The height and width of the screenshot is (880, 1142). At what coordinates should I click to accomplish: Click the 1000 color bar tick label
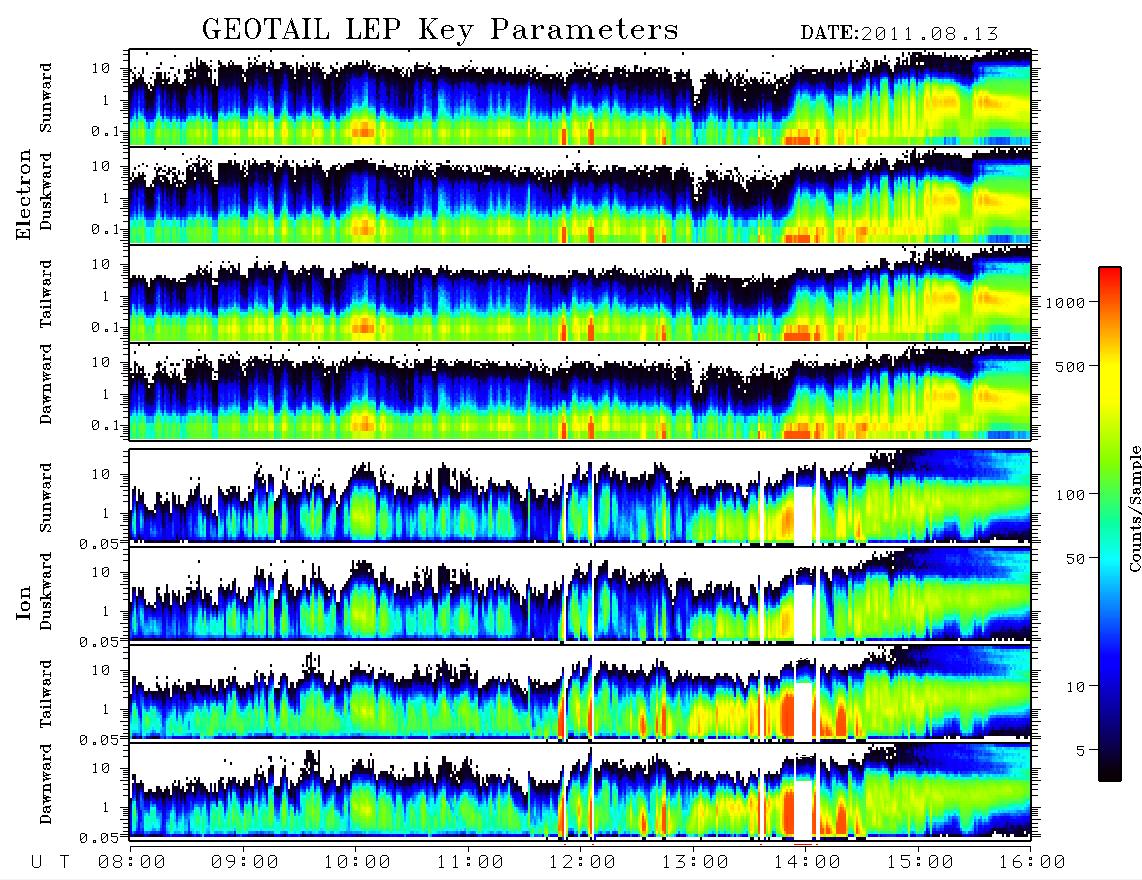(x=1066, y=302)
